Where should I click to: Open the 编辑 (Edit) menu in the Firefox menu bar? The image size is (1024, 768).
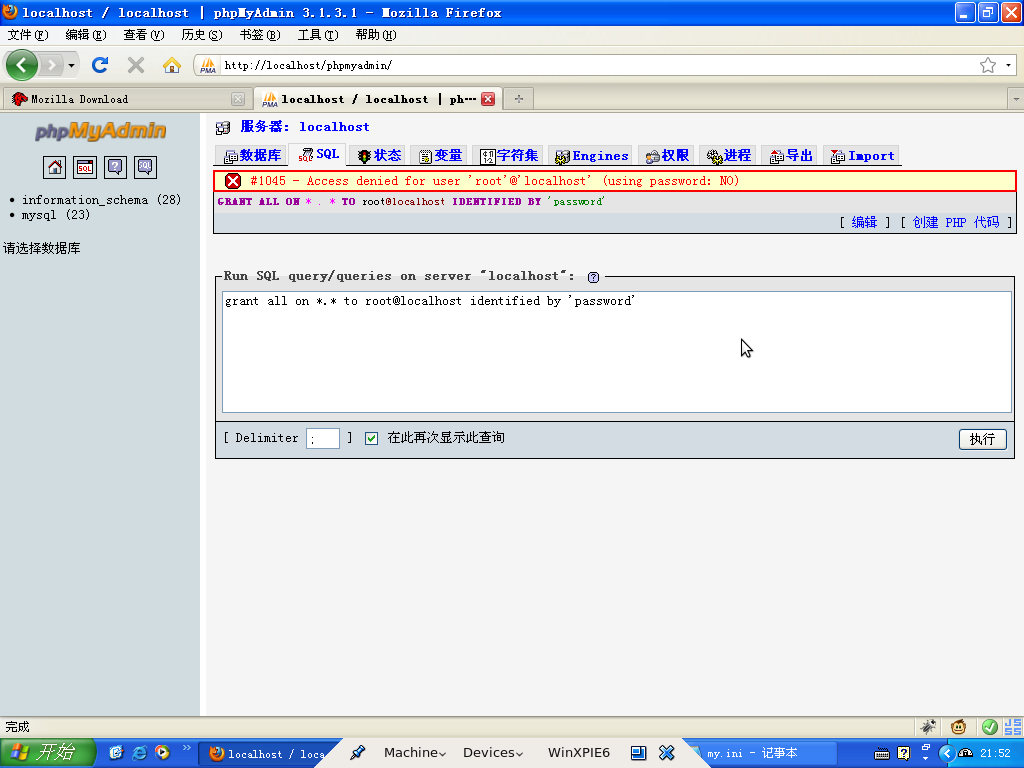[x=86, y=35]
